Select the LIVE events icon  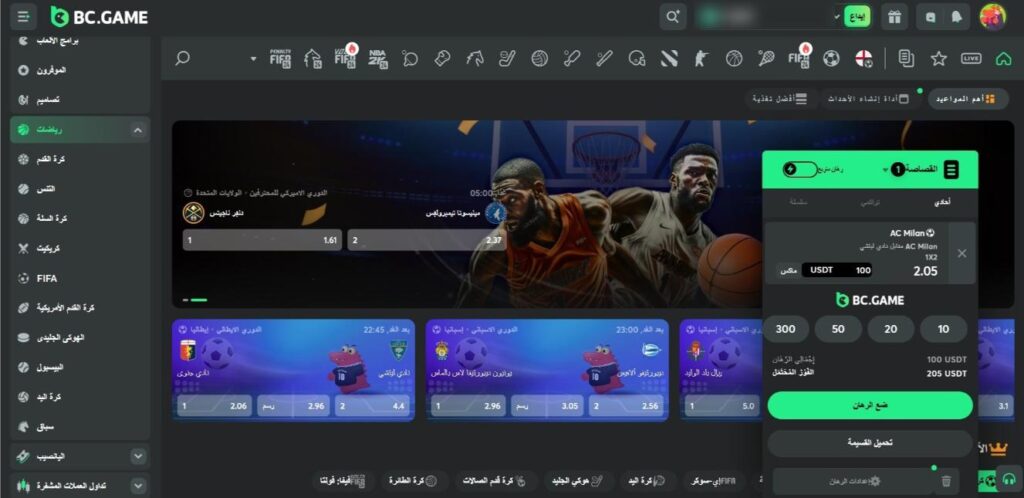coord(970,58)
